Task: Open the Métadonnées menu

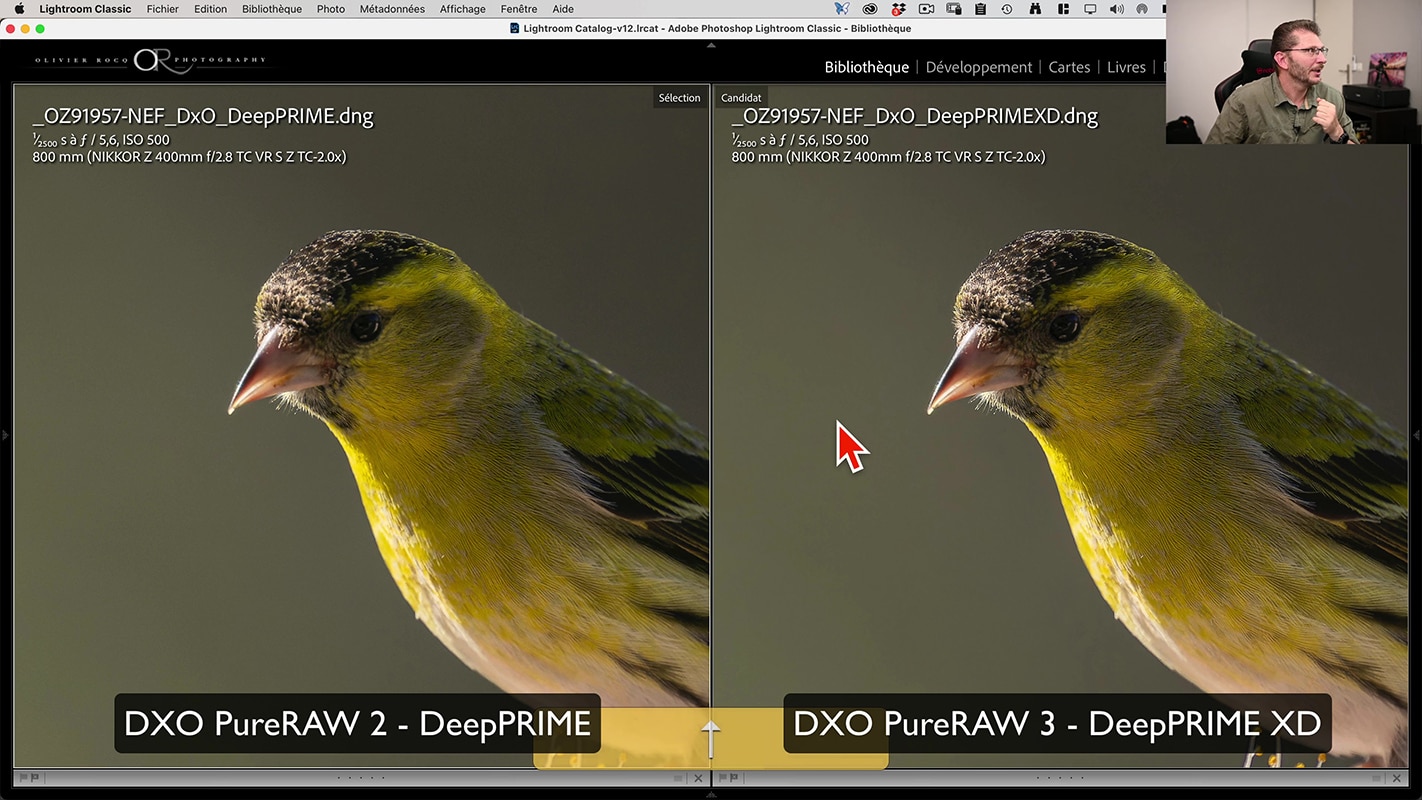Action: (x=392, y=9)
